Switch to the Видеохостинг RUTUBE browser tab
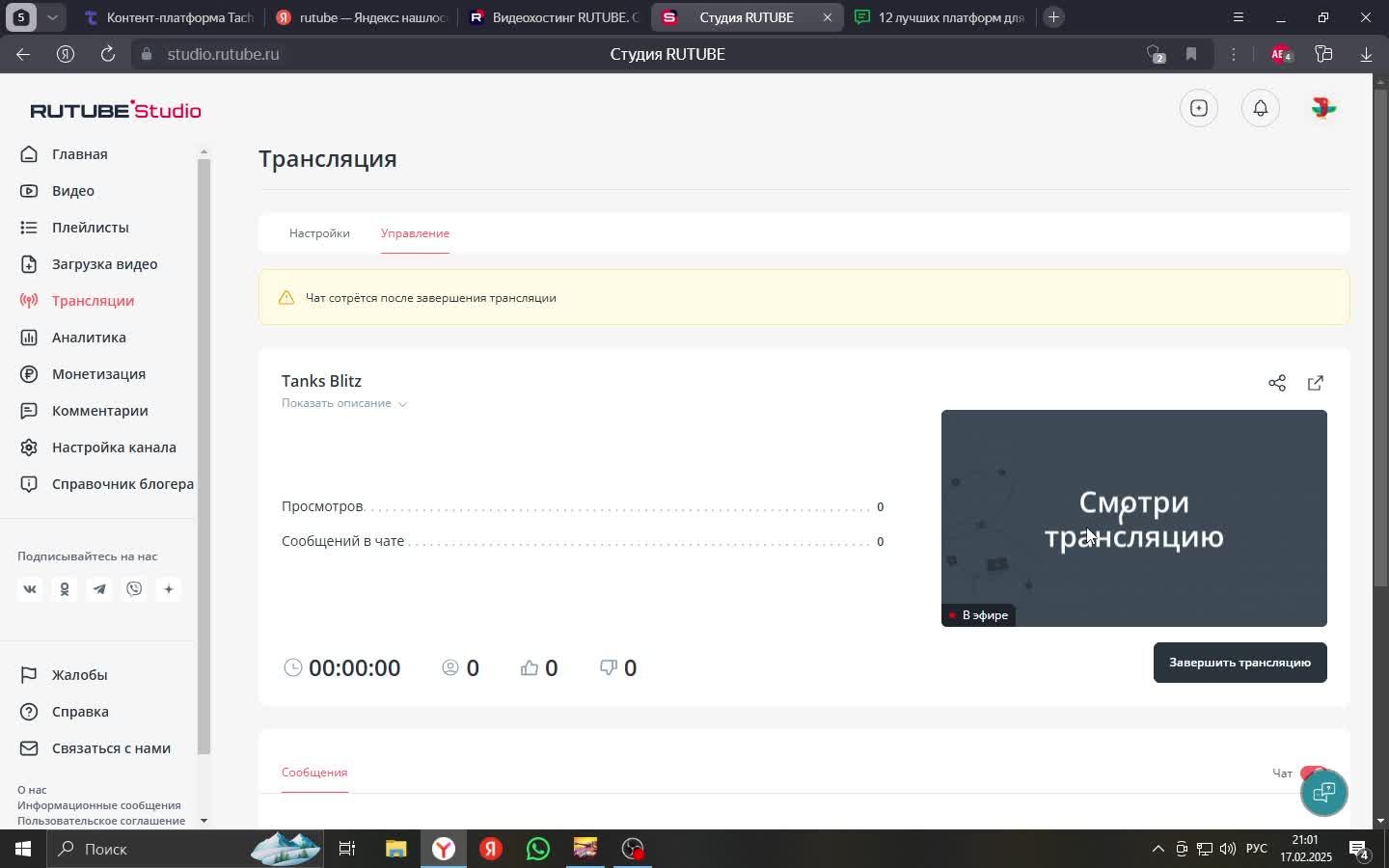This screenshot has height=868, width=1389. point(554,17)
